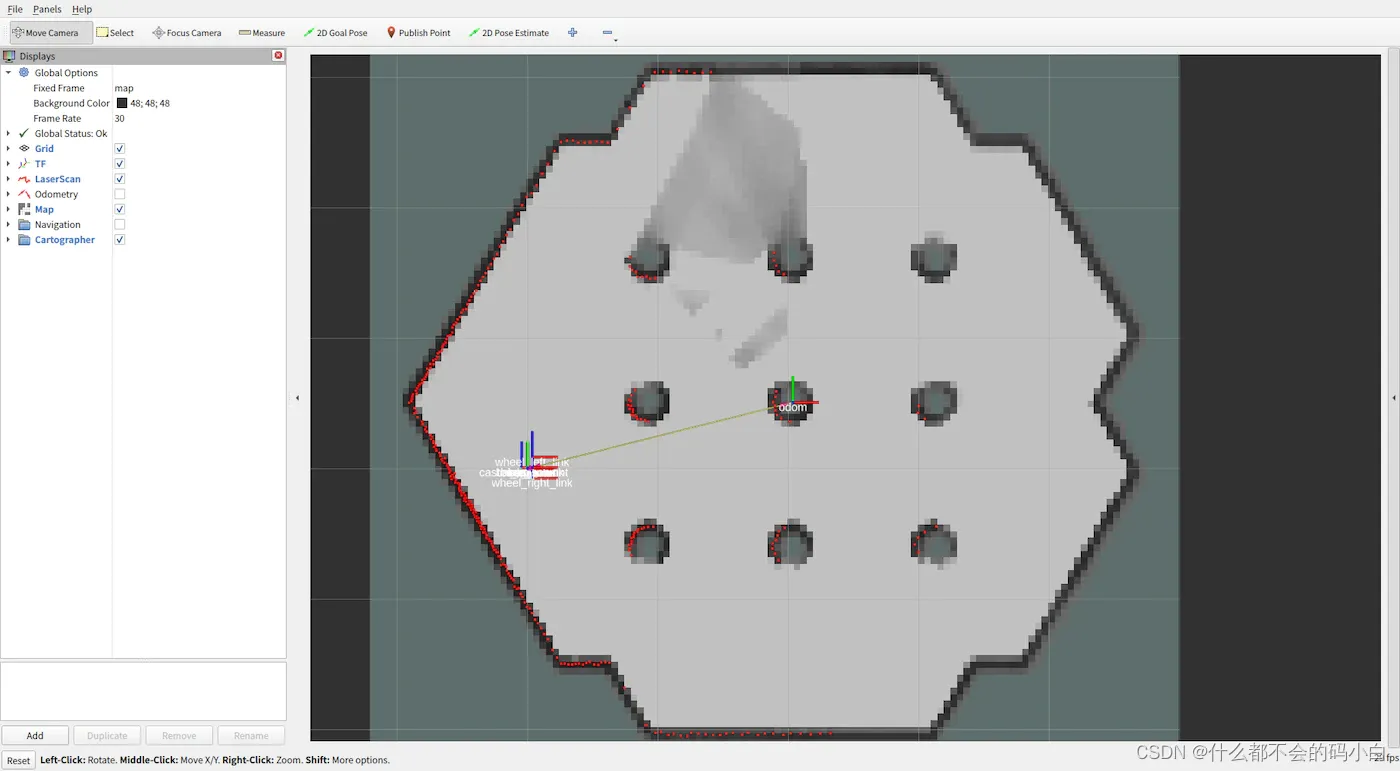Click the plus icon to add a tool
The image size is (1400, 771).
[x=572, y=32]
